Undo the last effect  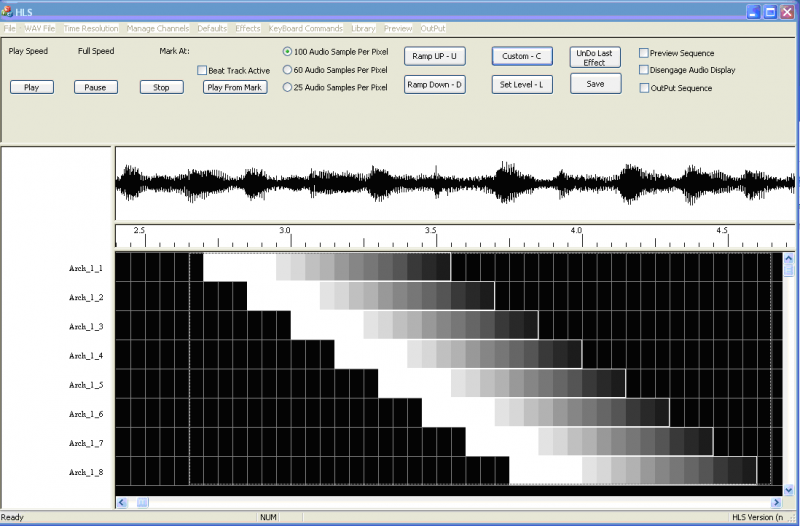point(594,57)
